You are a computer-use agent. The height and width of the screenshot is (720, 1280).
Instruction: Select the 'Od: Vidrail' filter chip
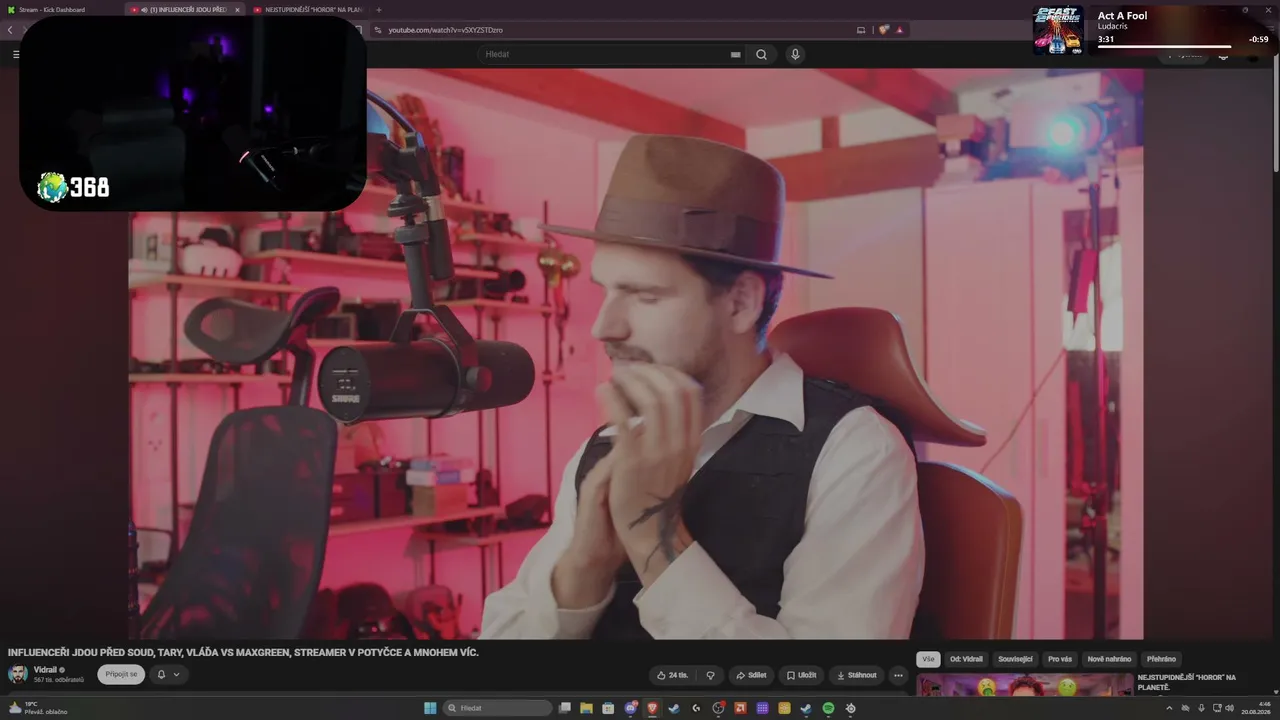[966, 659]
